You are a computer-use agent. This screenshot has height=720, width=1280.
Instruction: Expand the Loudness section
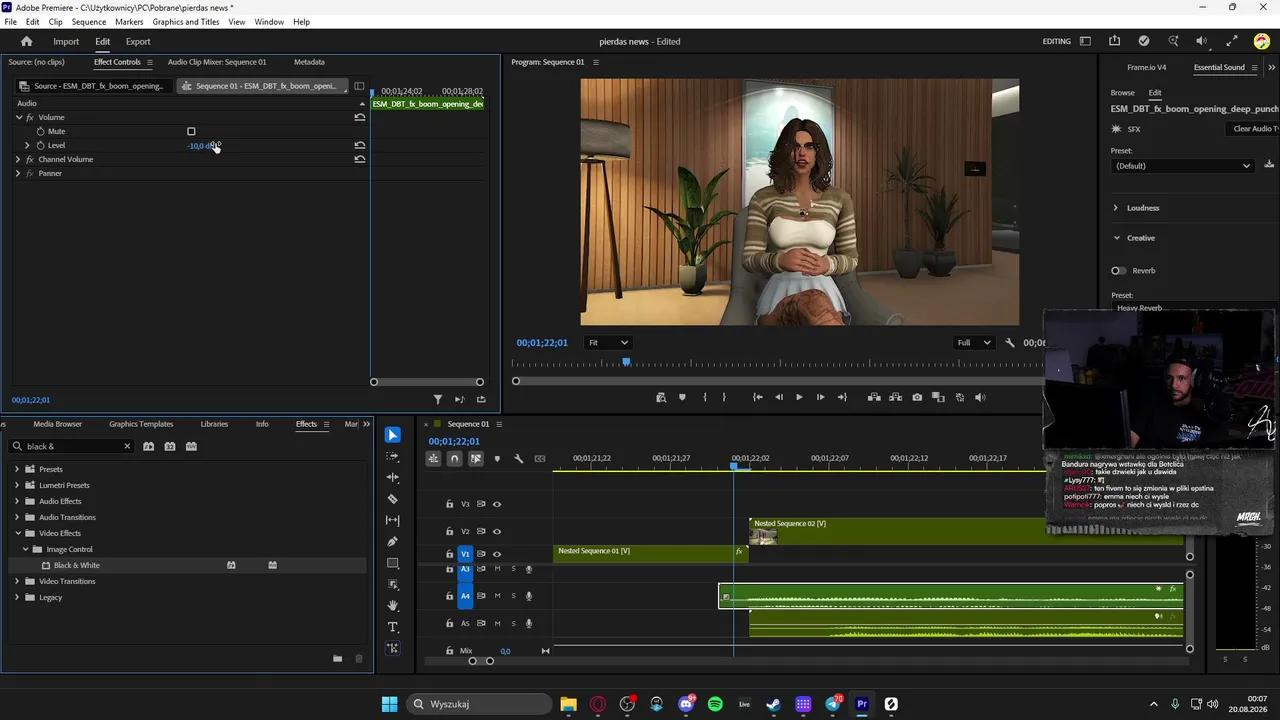[x=1116, y=208]
